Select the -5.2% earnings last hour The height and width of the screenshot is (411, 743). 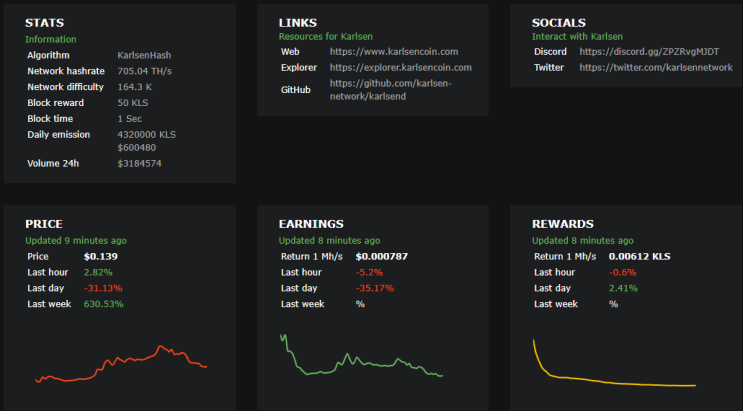[369, 273]
